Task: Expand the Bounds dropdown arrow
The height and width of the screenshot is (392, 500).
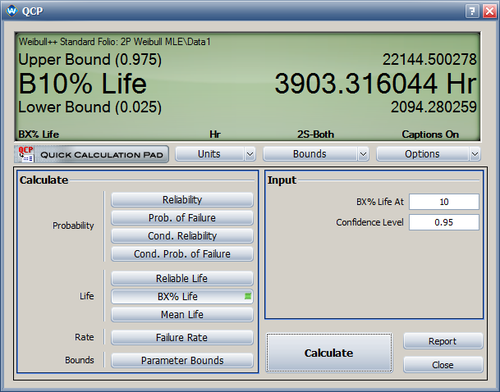Action: point(363,154)
